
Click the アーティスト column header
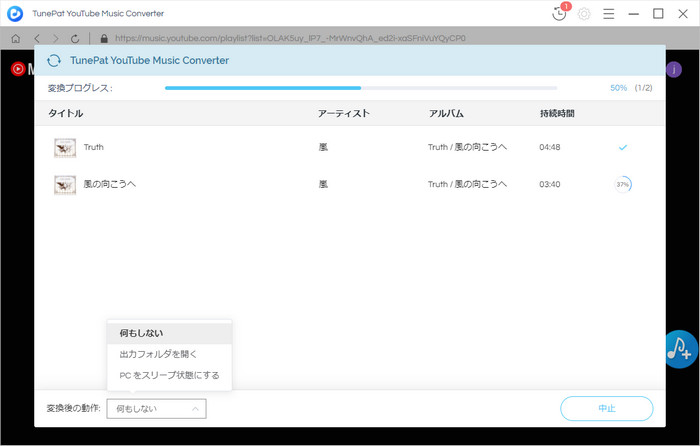(x=344, y=113)
